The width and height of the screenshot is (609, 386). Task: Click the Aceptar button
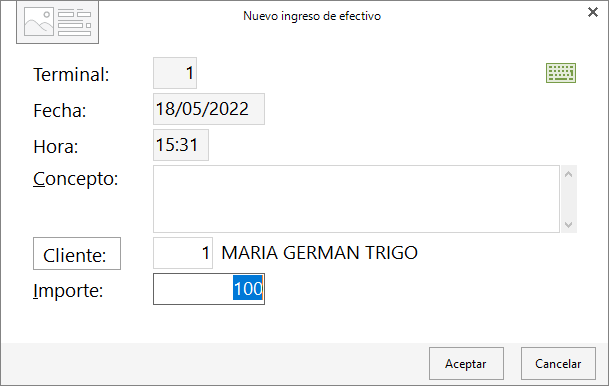pos(466,363)
